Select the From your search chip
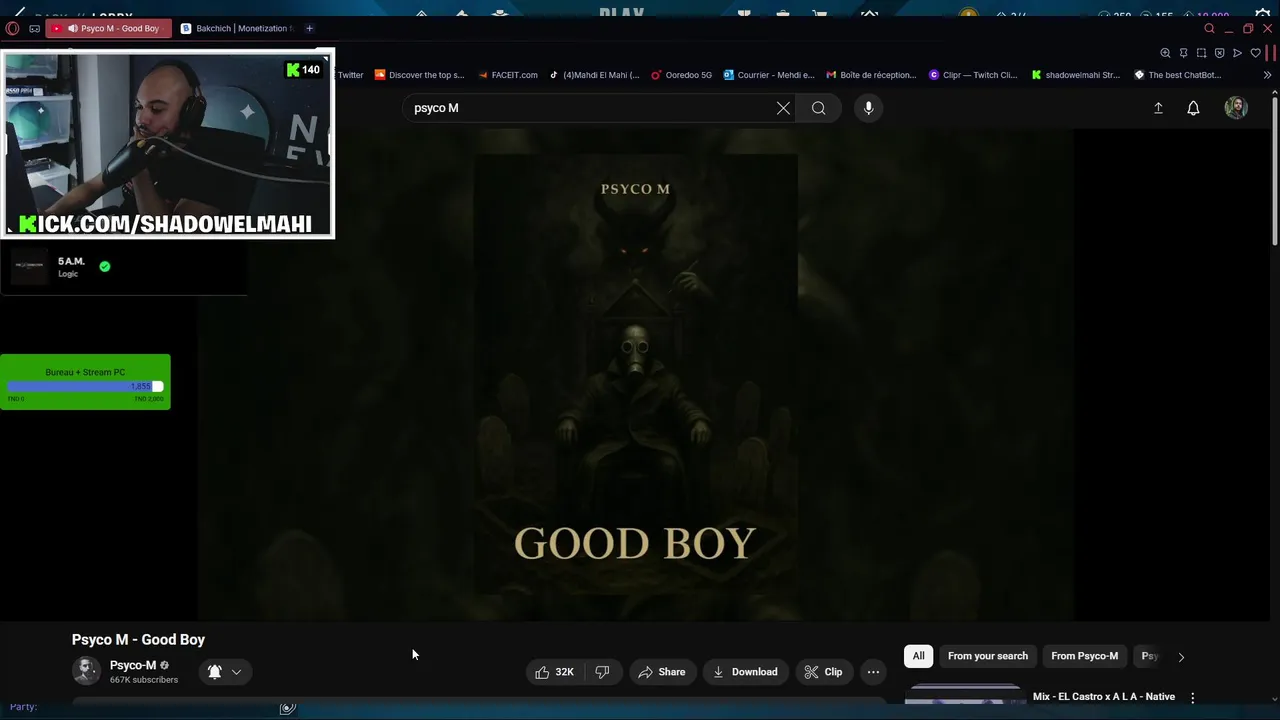The height and width of the screenshot is (720, 1280). tap(988, 656)
